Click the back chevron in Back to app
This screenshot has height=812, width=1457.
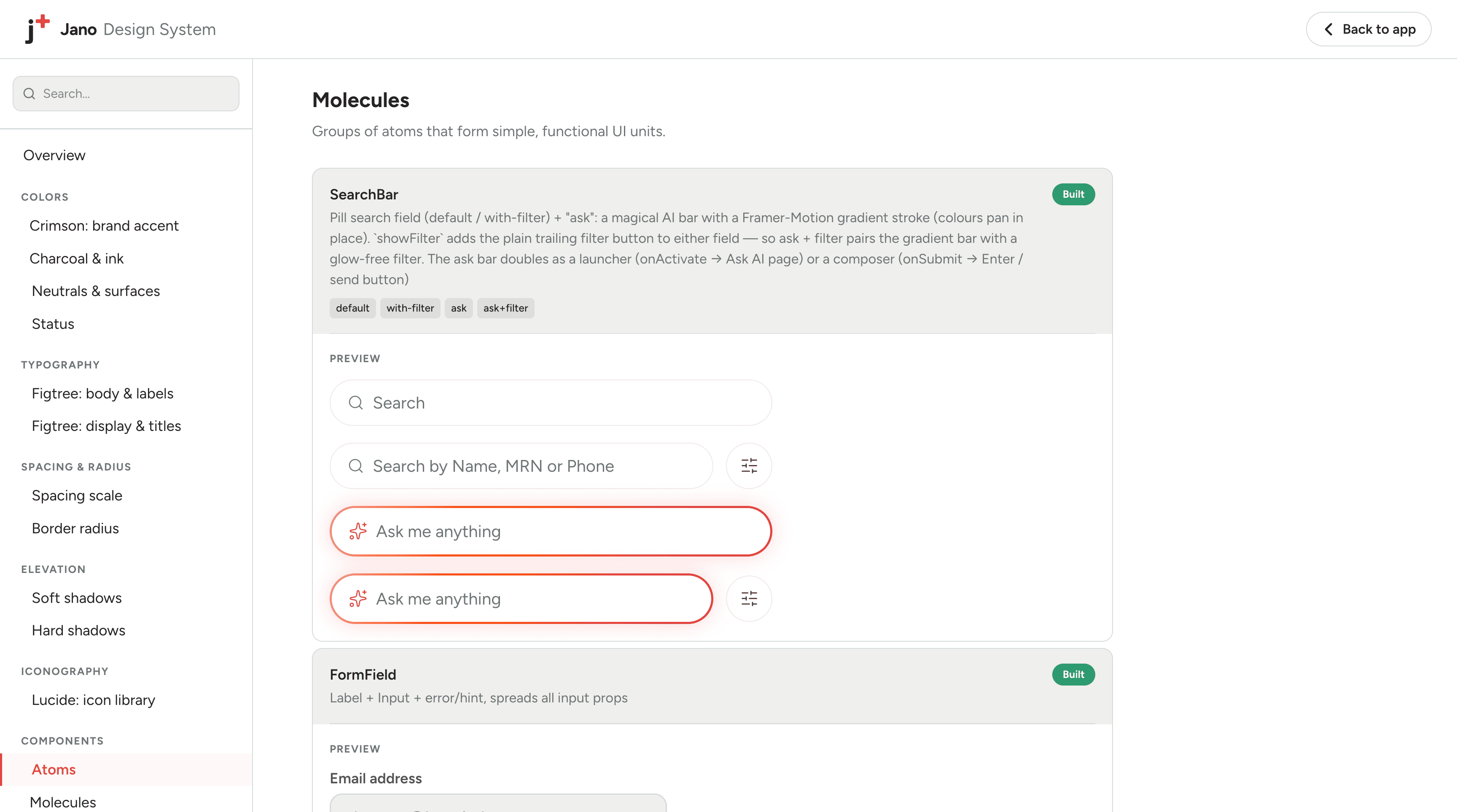(1328, 30)
